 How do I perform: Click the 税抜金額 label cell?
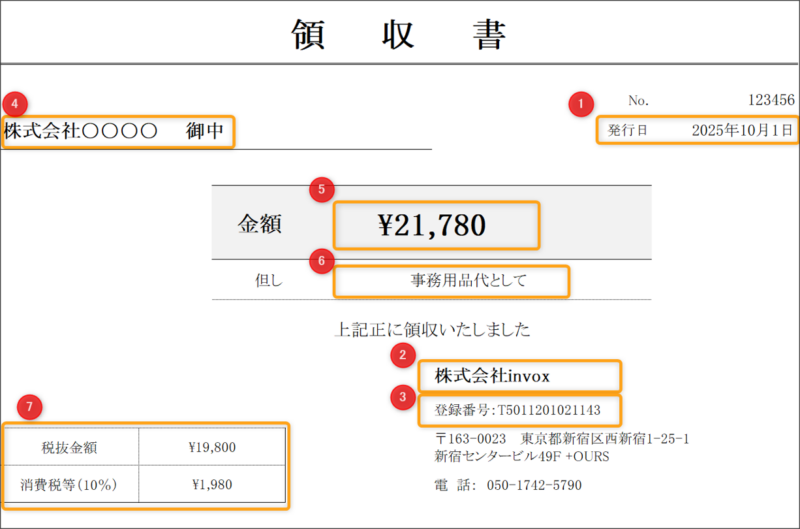(72, 447)
